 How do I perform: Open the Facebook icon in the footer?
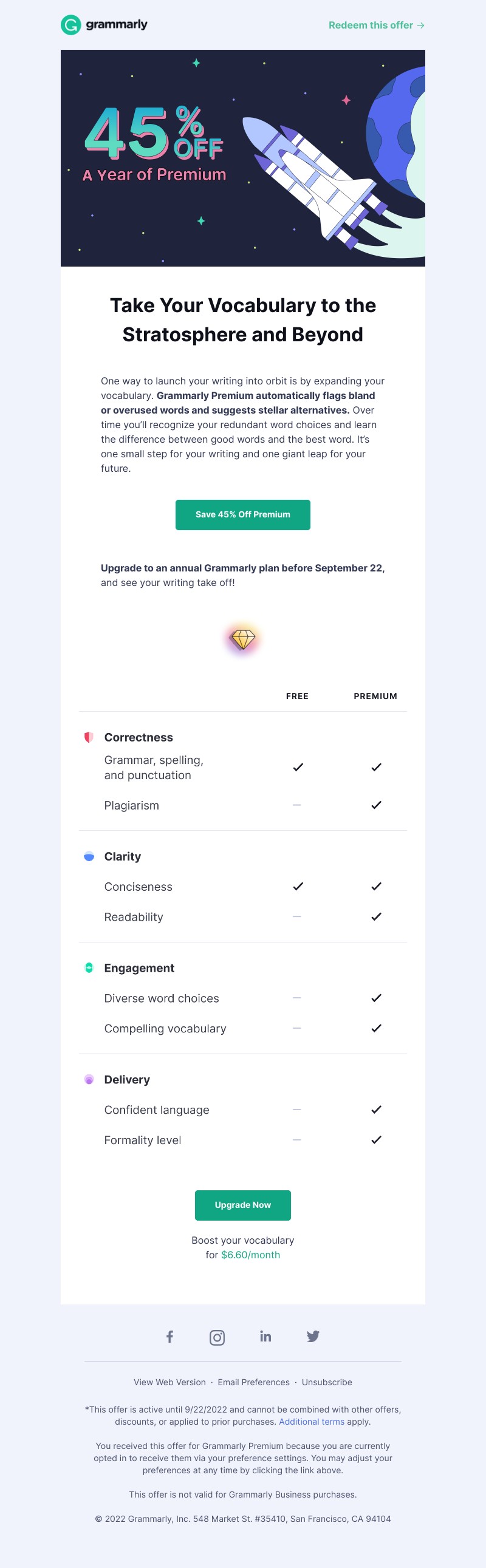[x=170, y=1336]
